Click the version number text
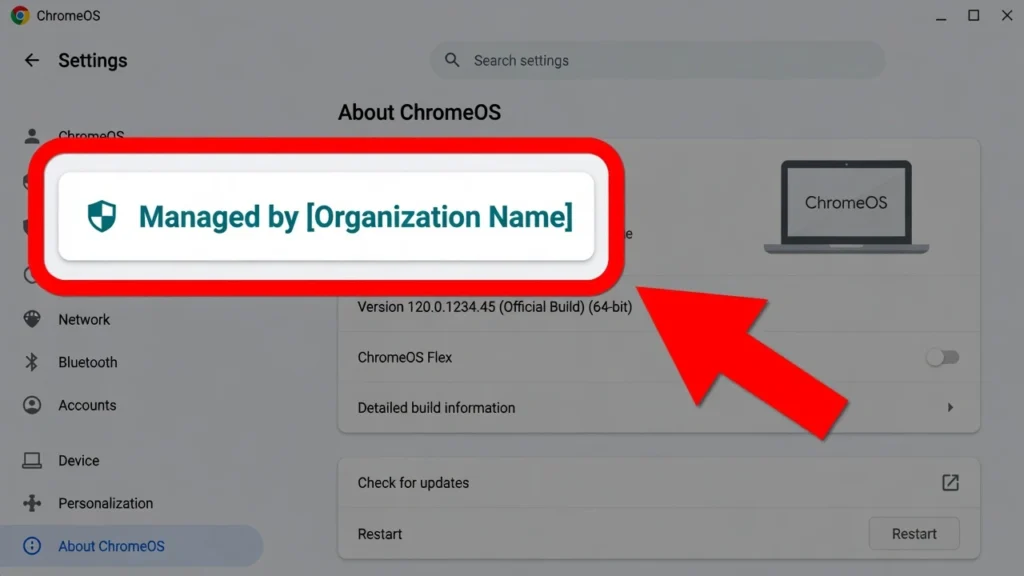Image resolution: width=1024 pixels, height=576 pixels. click(494, 307)
